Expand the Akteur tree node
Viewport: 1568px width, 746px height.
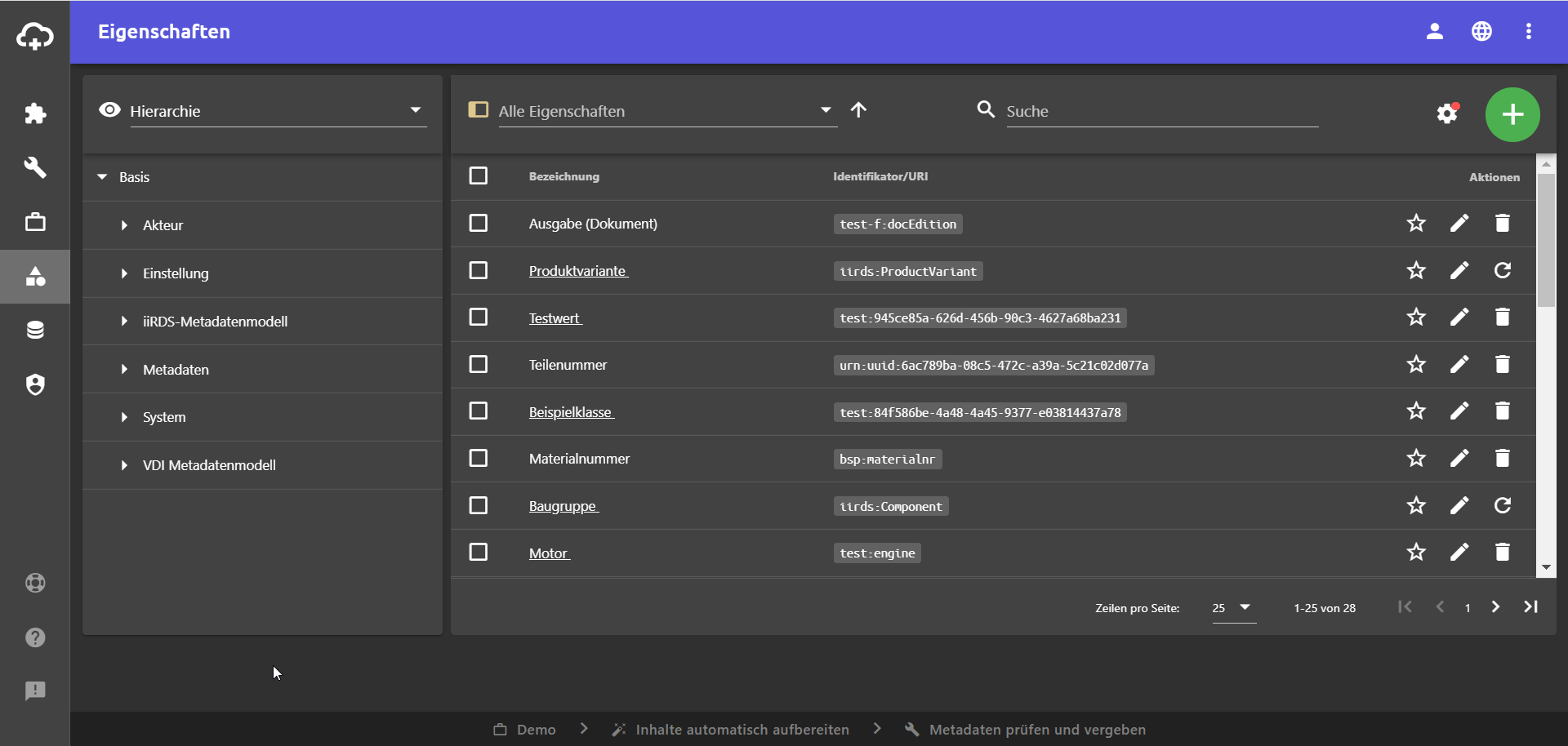pos(124,225)
